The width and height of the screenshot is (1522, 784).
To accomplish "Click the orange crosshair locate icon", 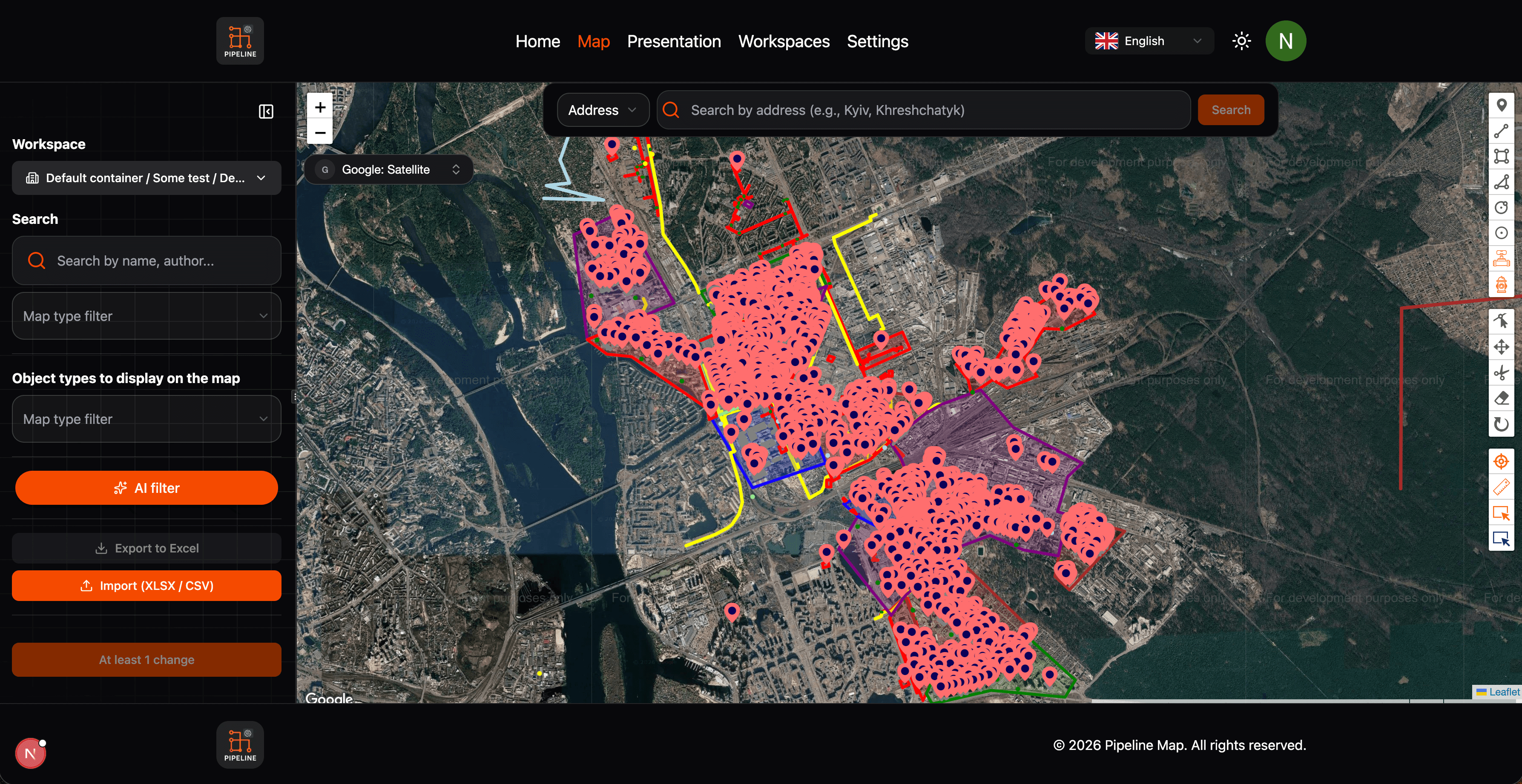I will click(x=1501, y=461).
